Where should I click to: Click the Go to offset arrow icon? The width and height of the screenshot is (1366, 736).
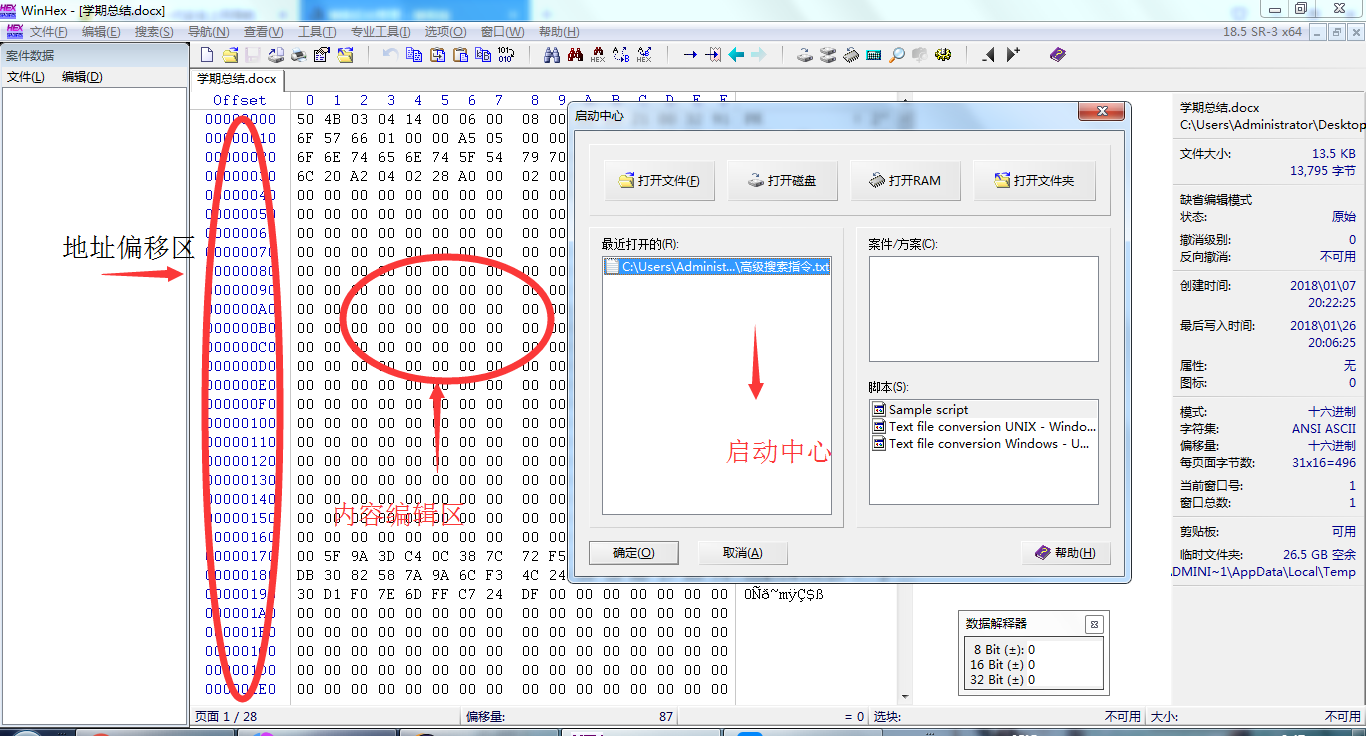tap(690, 55)
